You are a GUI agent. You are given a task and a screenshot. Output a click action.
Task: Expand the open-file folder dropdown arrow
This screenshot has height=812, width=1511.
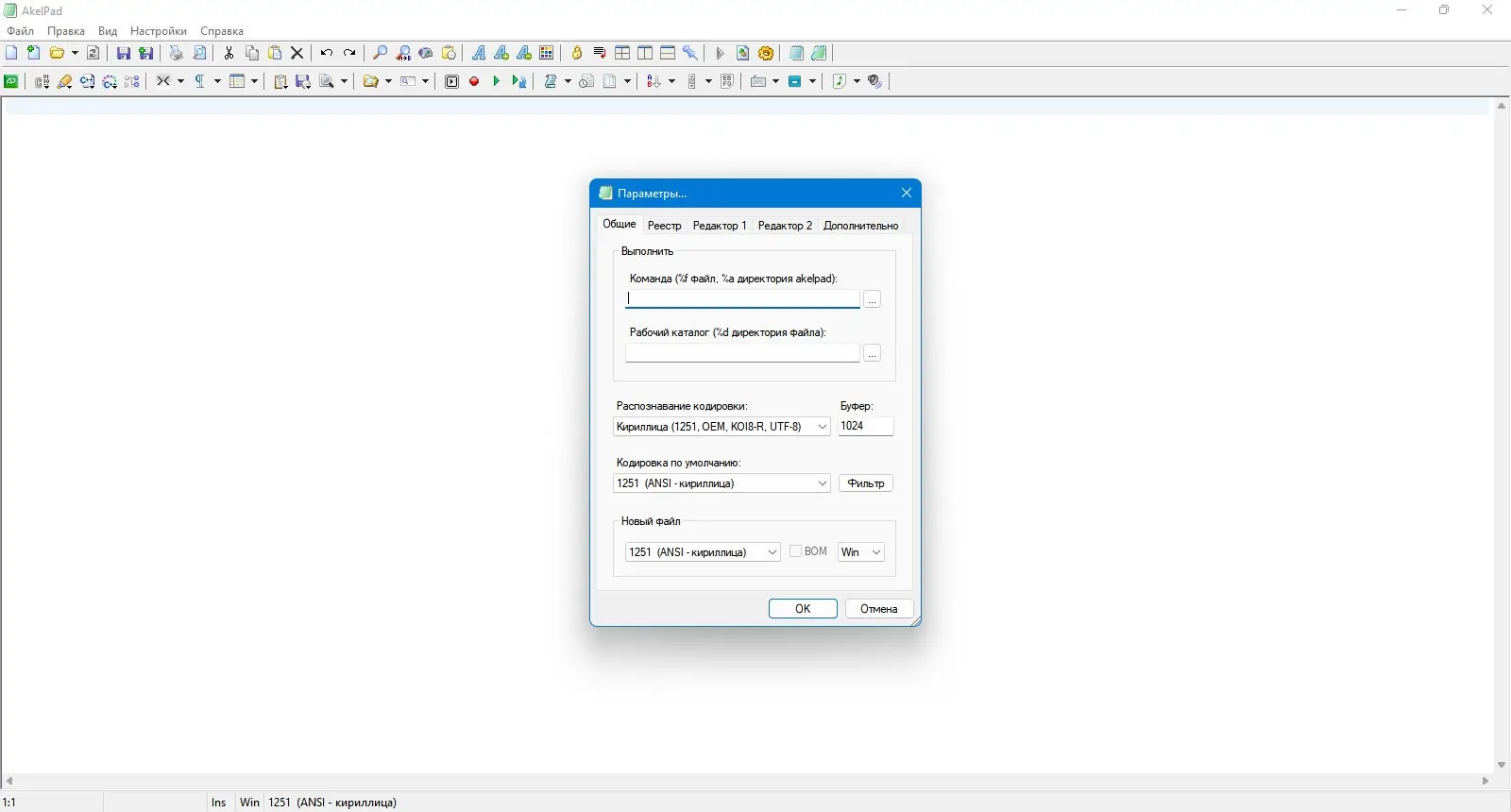[76, 54]
